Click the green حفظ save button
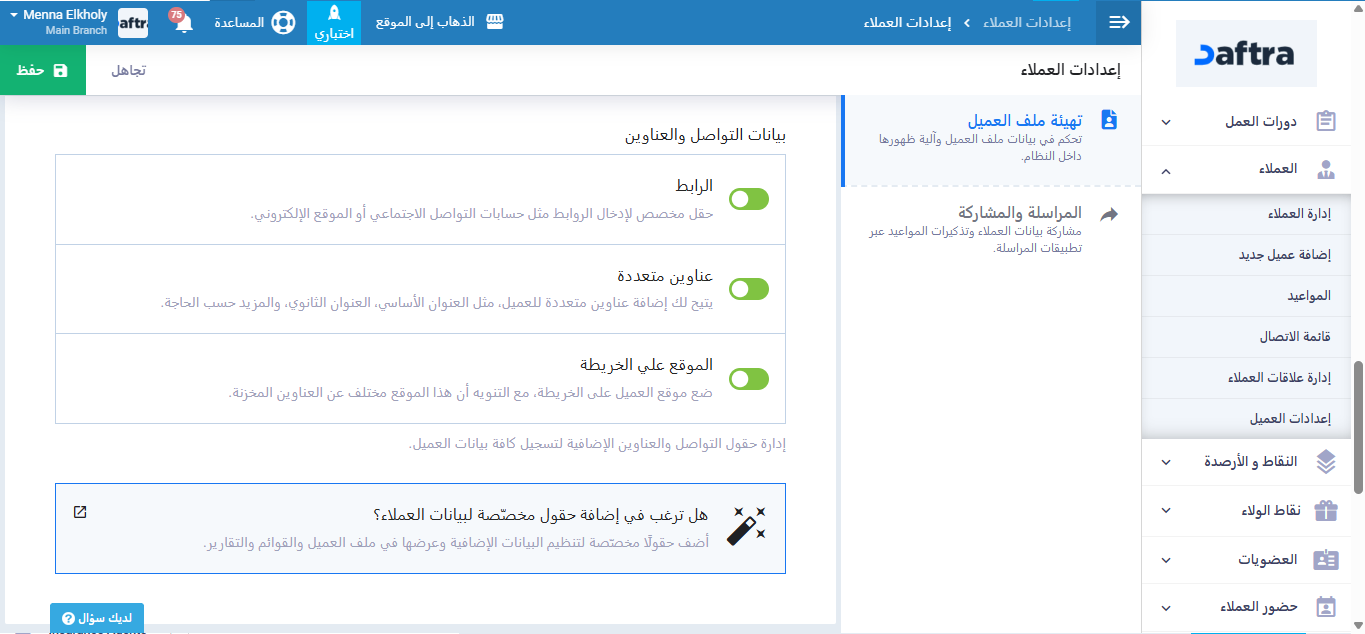The height and width of the screenshot is (634, 1365). pyautogui.click(x=43, y=70)
